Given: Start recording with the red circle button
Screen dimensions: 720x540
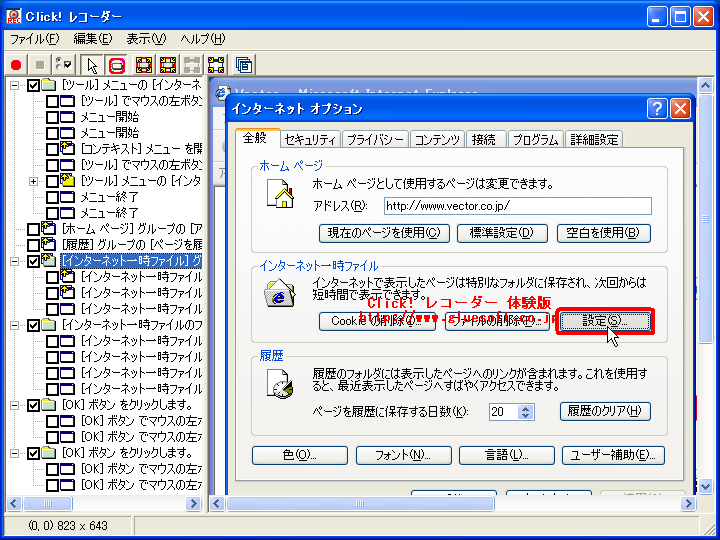Looking at the screenshot, I should (x=17, y=65).
